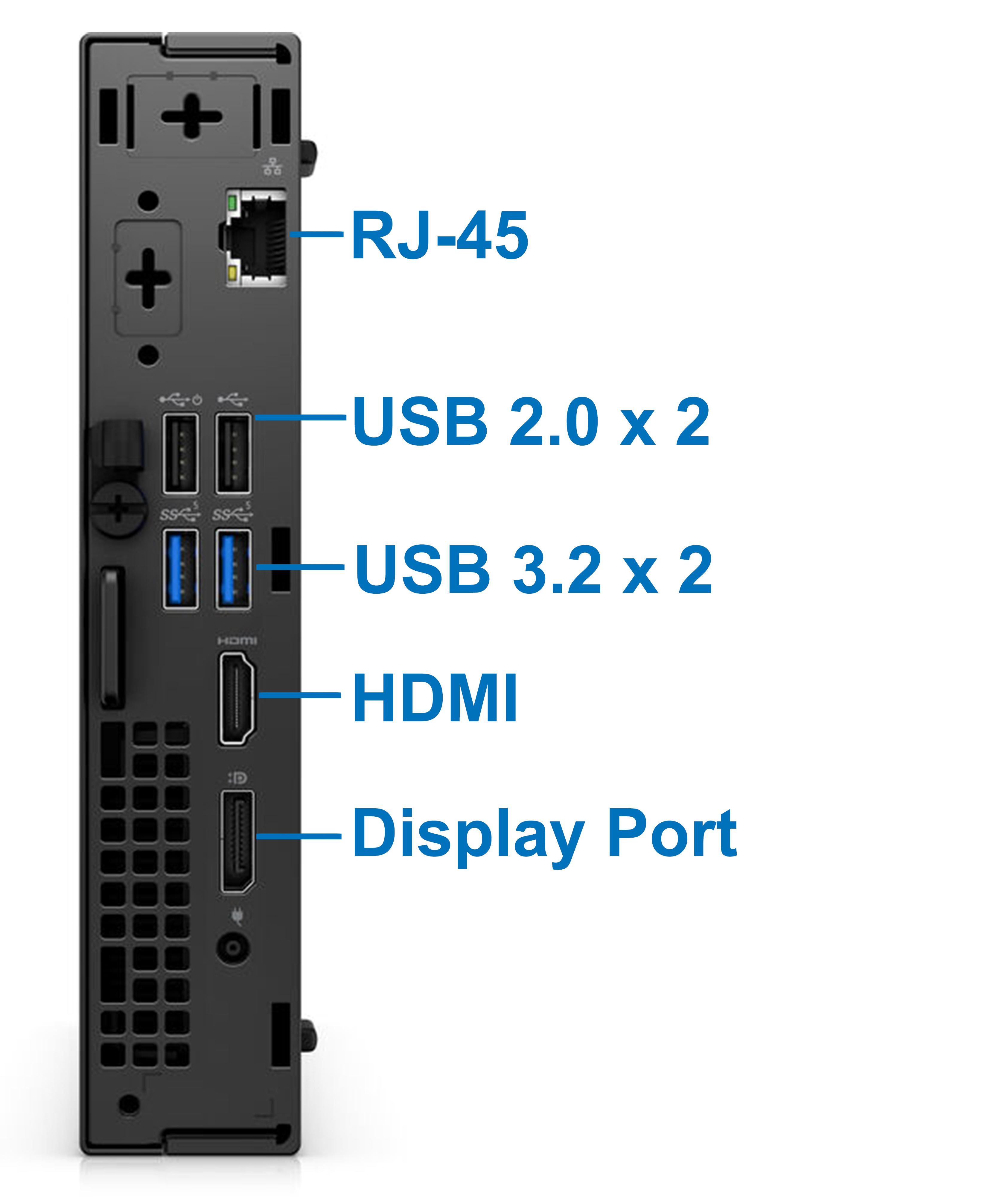The image size is (1008, 1197).
Task: Click the RJ-45 text label
Action: click(439, 236)
